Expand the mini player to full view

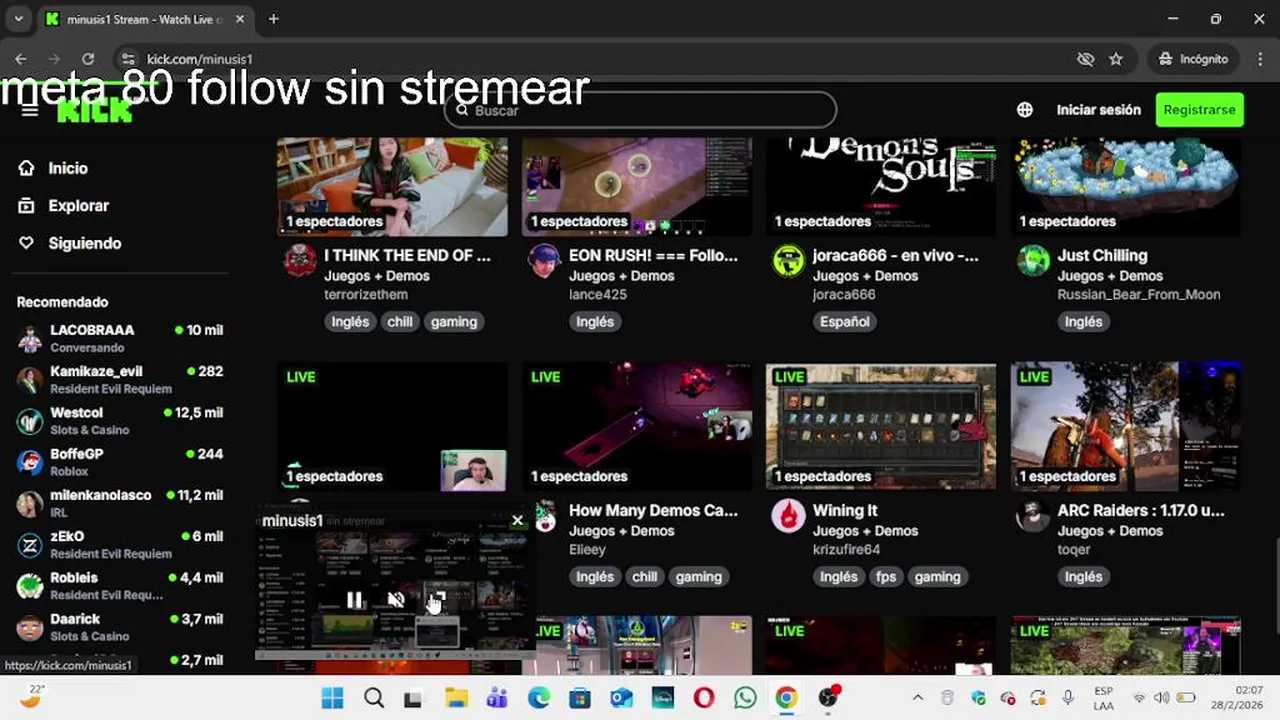coord(437,600)
